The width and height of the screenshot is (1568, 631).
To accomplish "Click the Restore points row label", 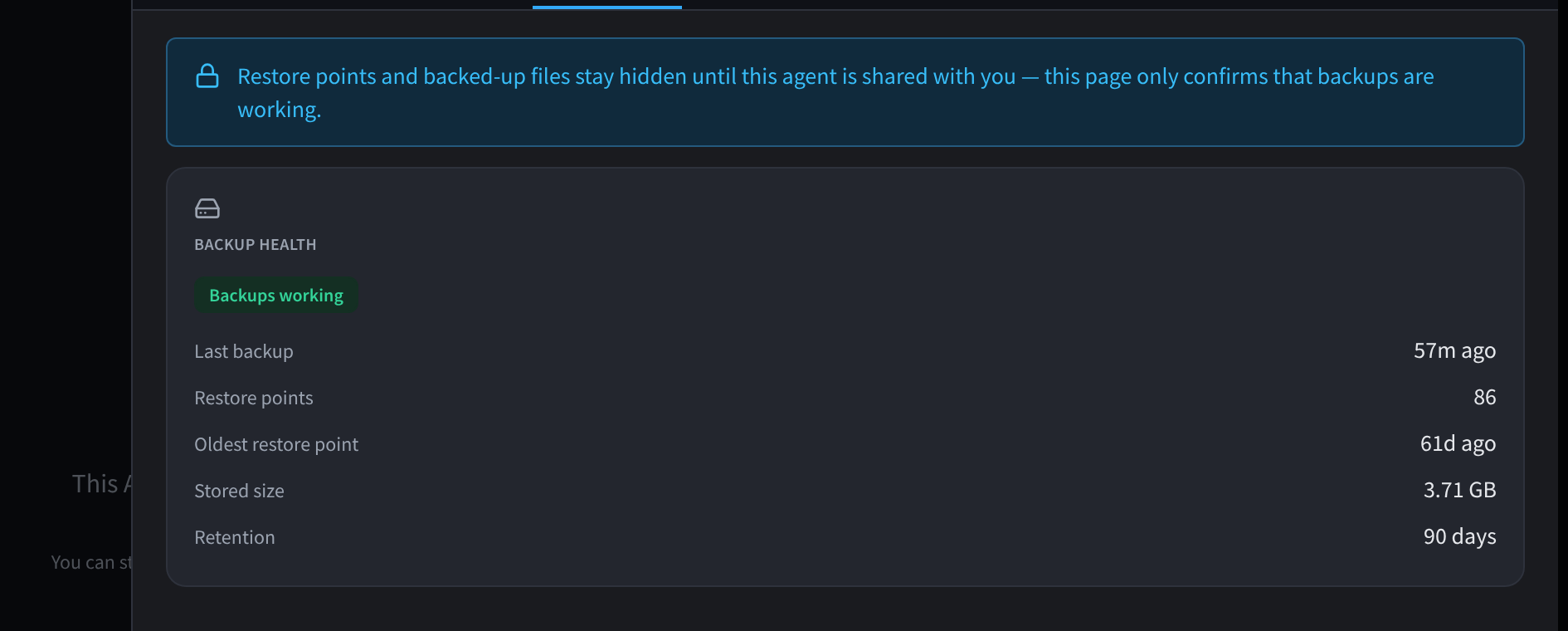I will (254, 398).
